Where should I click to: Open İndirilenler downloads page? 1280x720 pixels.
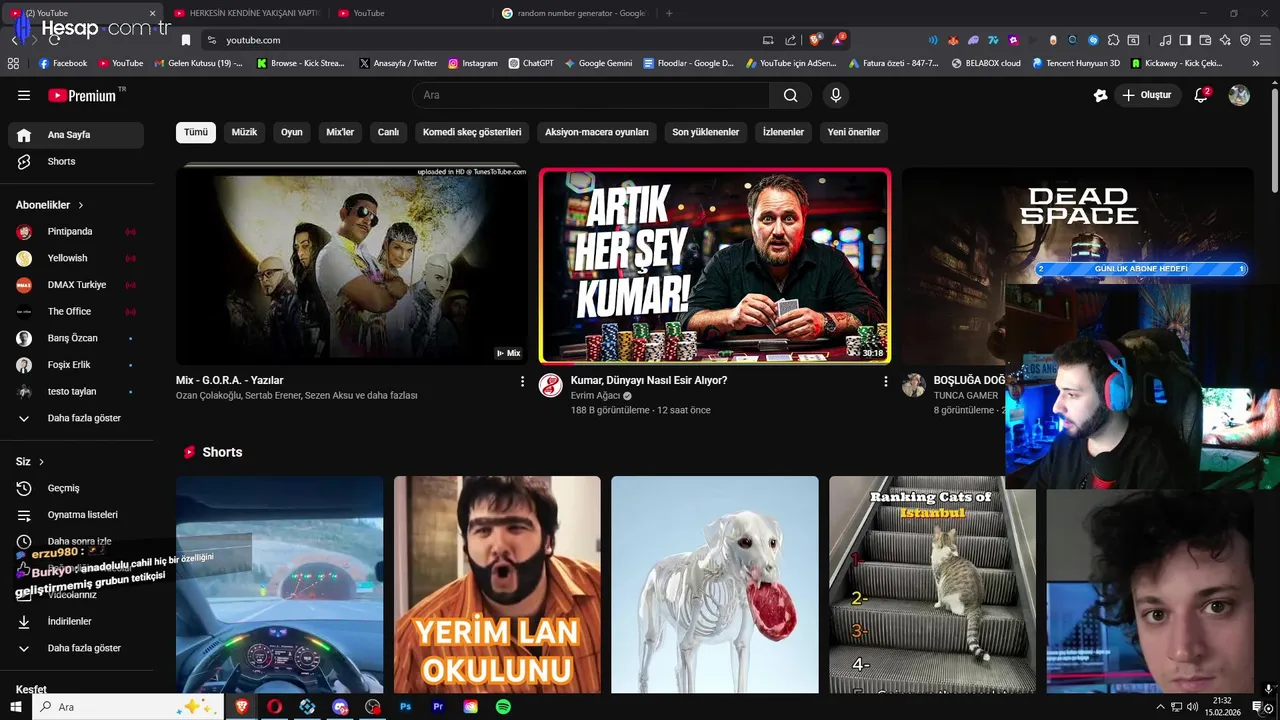(76, 621)
